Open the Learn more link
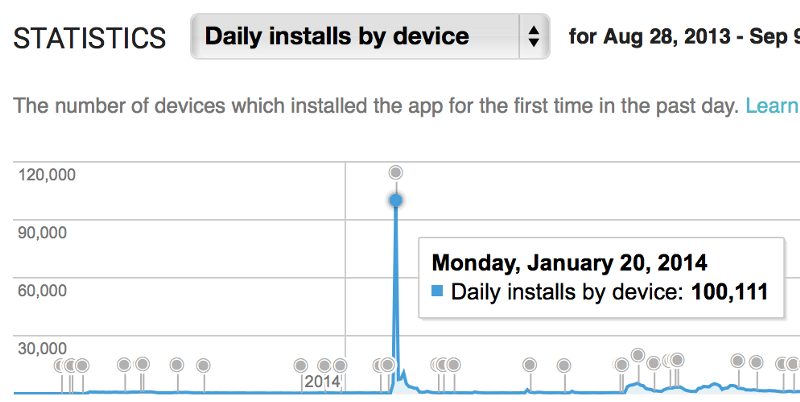Viewport: 800px width, 402px height. pyautogui.click(x=772, y=106)
